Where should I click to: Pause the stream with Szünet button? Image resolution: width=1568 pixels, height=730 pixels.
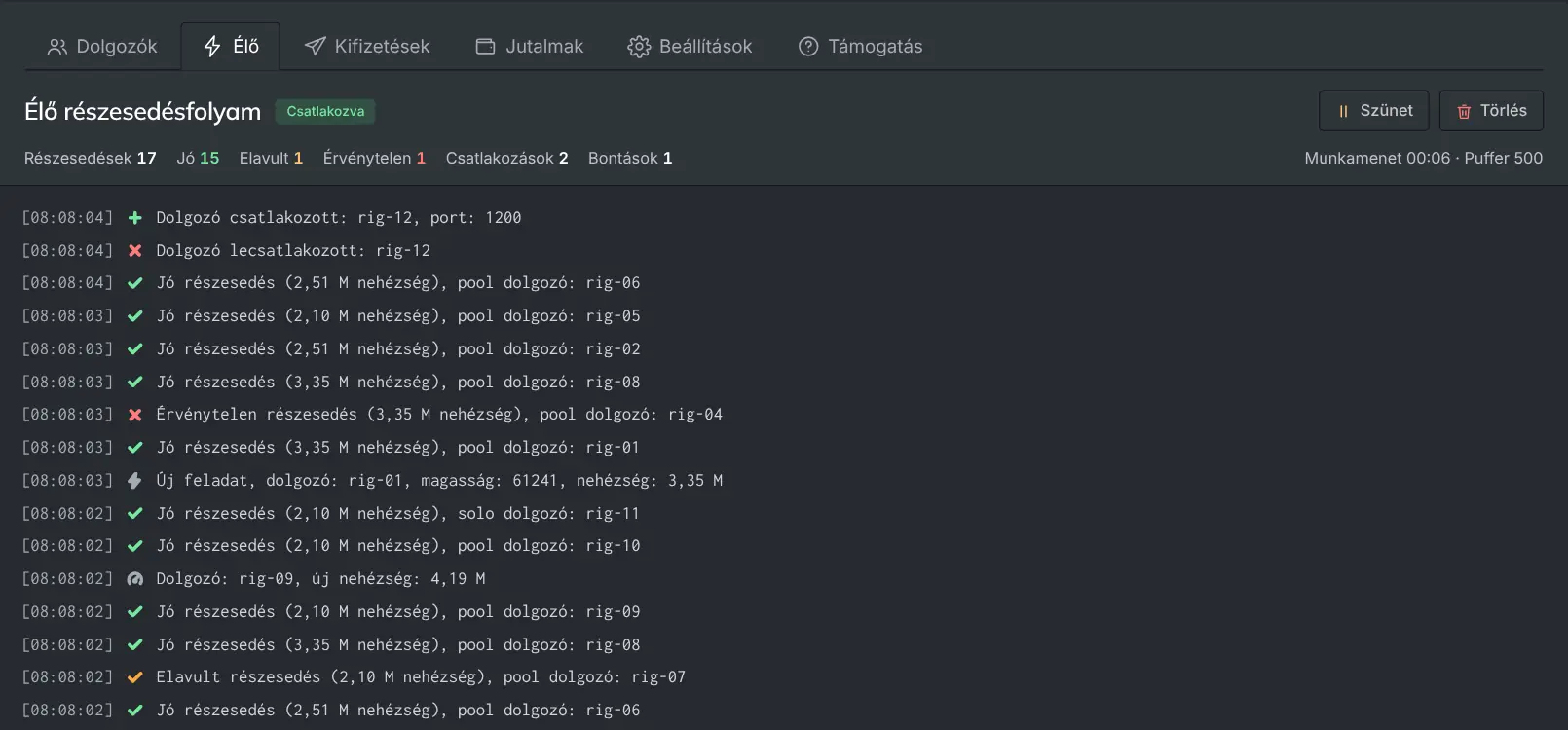(1373, 111)
